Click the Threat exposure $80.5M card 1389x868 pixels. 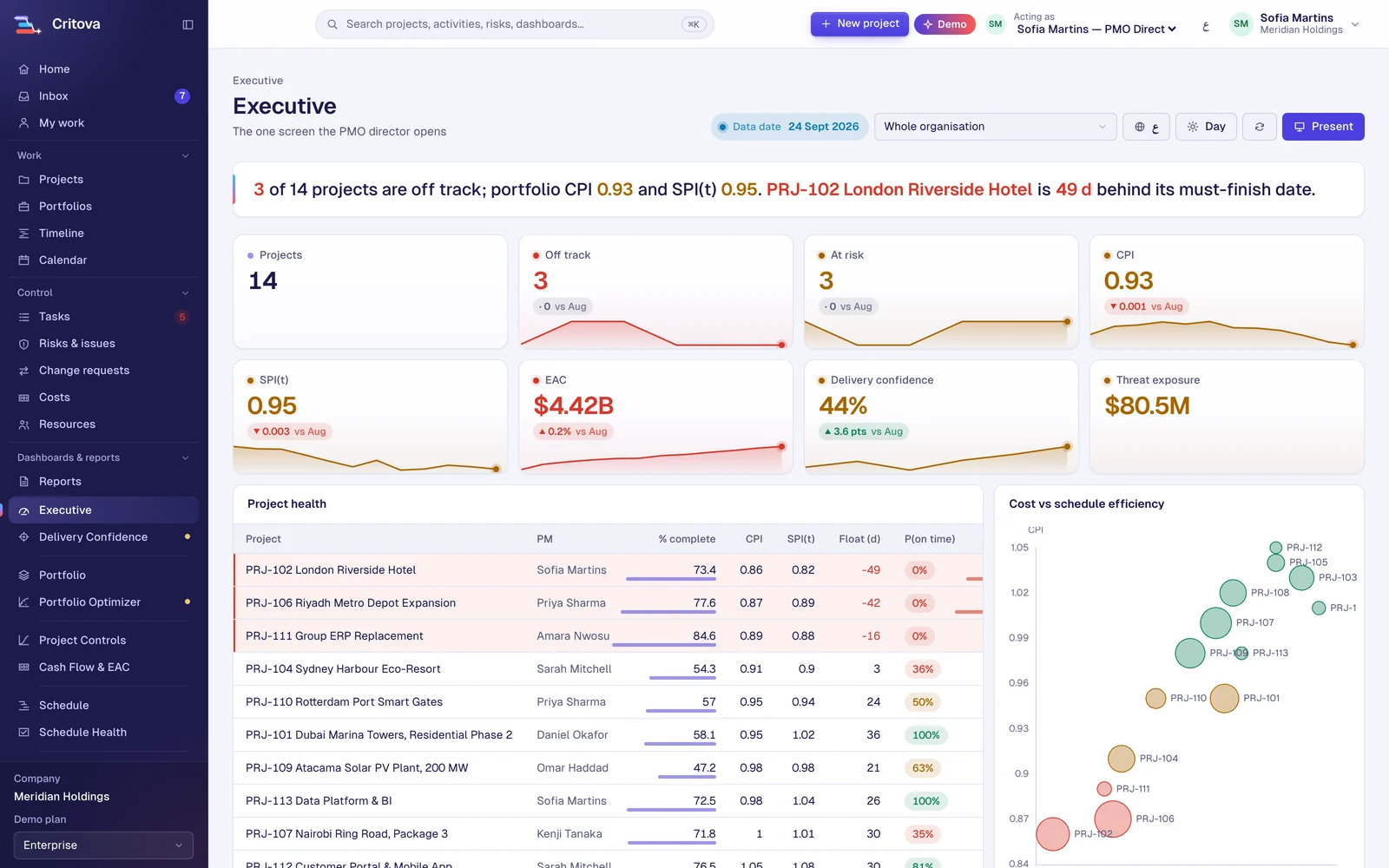coord(1227,417)
